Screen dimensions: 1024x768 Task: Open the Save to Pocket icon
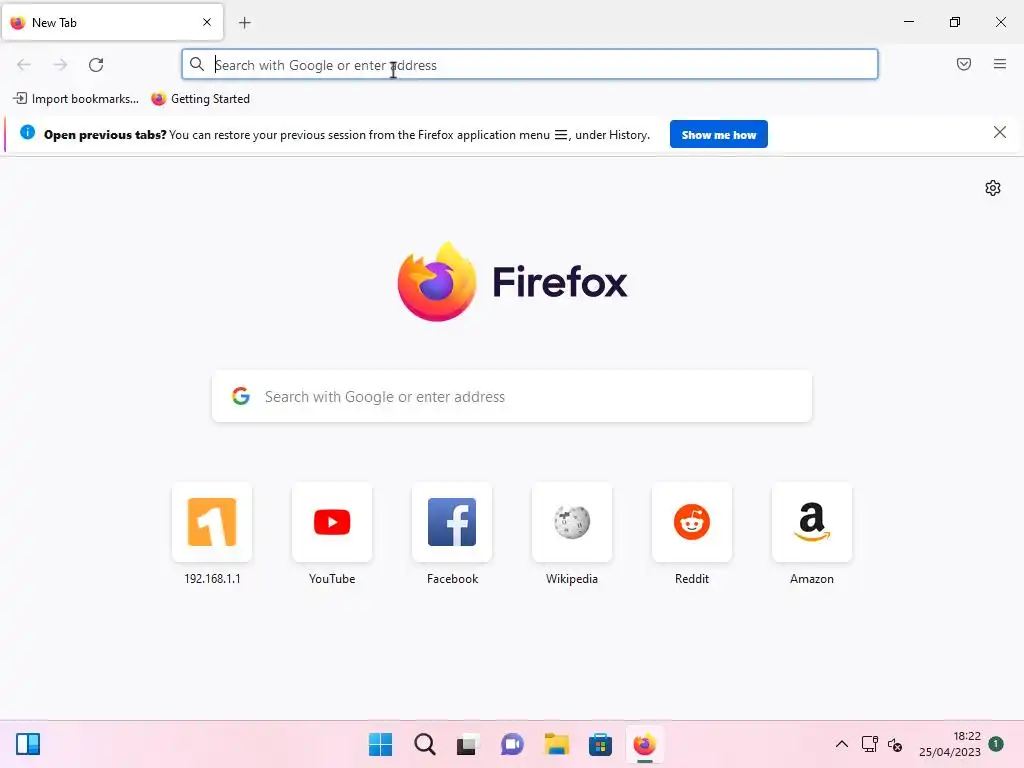(964, 64)
